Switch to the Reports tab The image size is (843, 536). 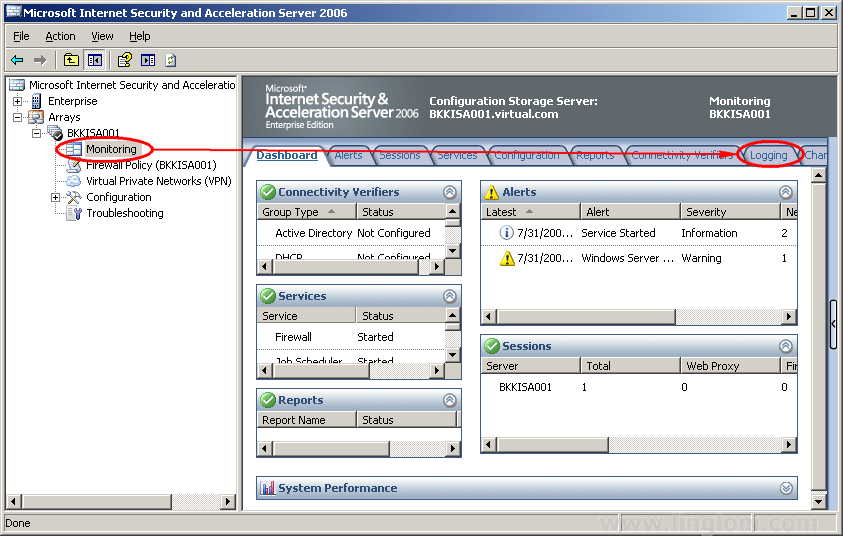(595, 155)
